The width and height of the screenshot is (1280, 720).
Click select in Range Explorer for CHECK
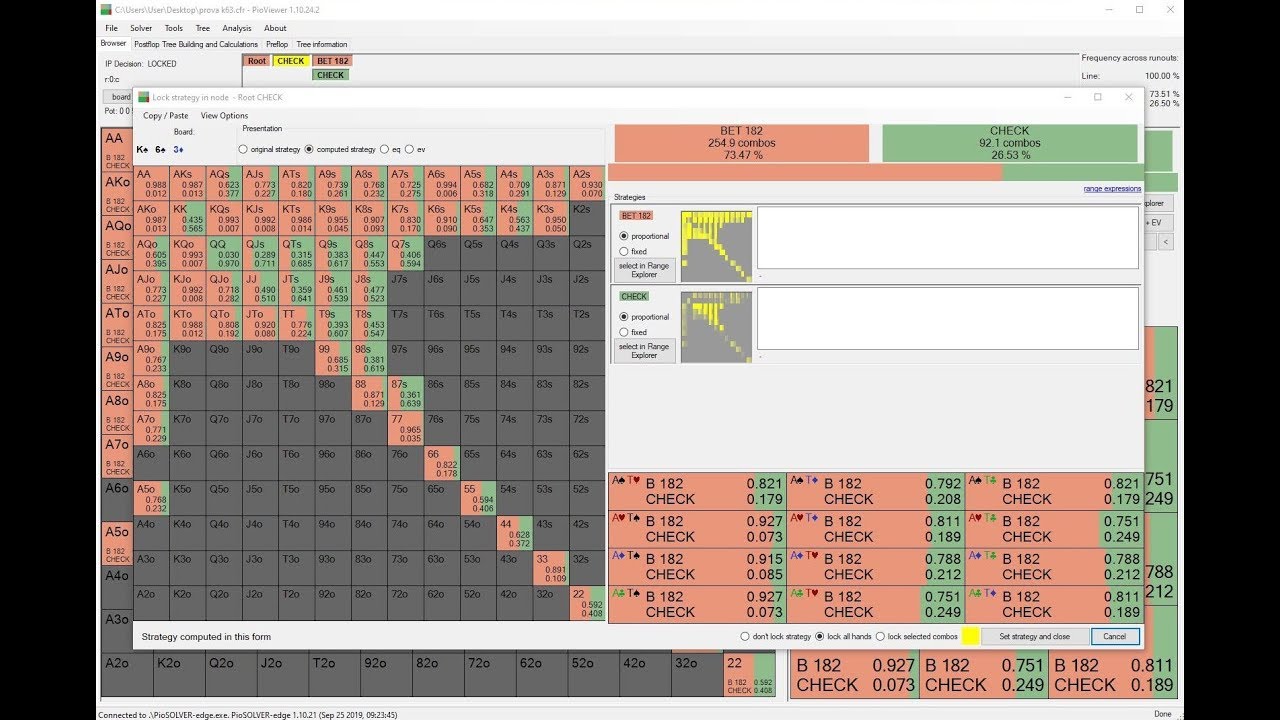[645, 351]
